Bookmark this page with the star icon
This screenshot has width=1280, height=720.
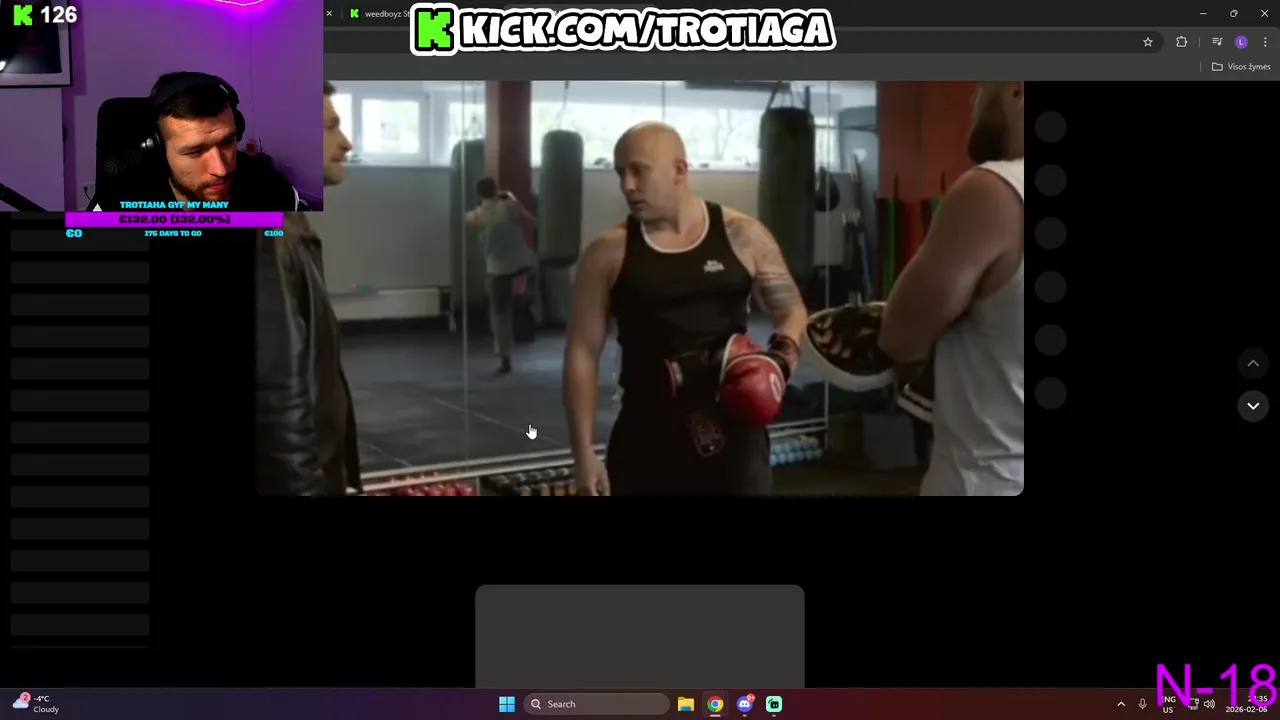(1148, 42)
